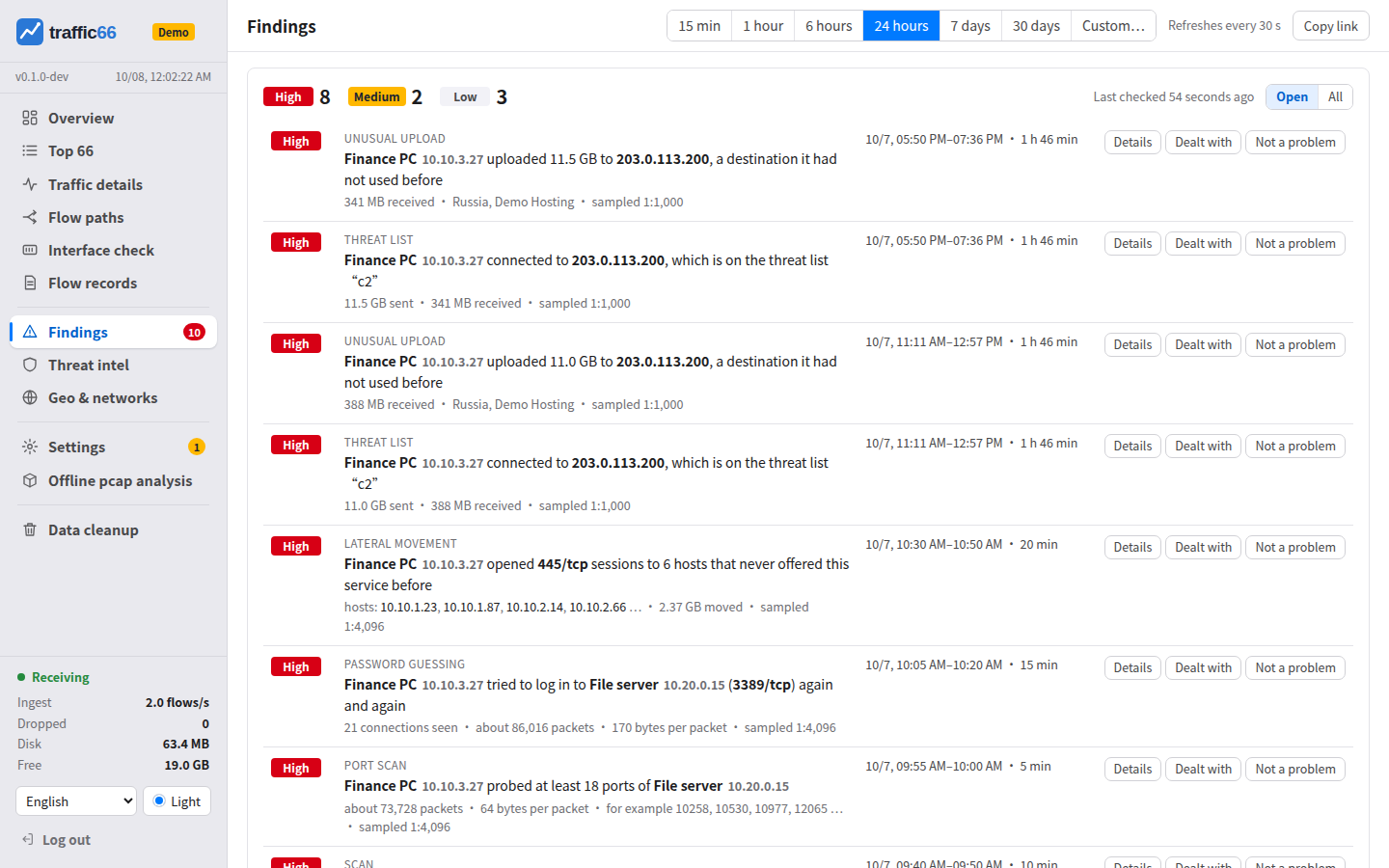Image resolution: width=1389 pixels, height=868 pixels.
Task: Click the Offline pcap analysis cube icon
Action: point(30,480)
